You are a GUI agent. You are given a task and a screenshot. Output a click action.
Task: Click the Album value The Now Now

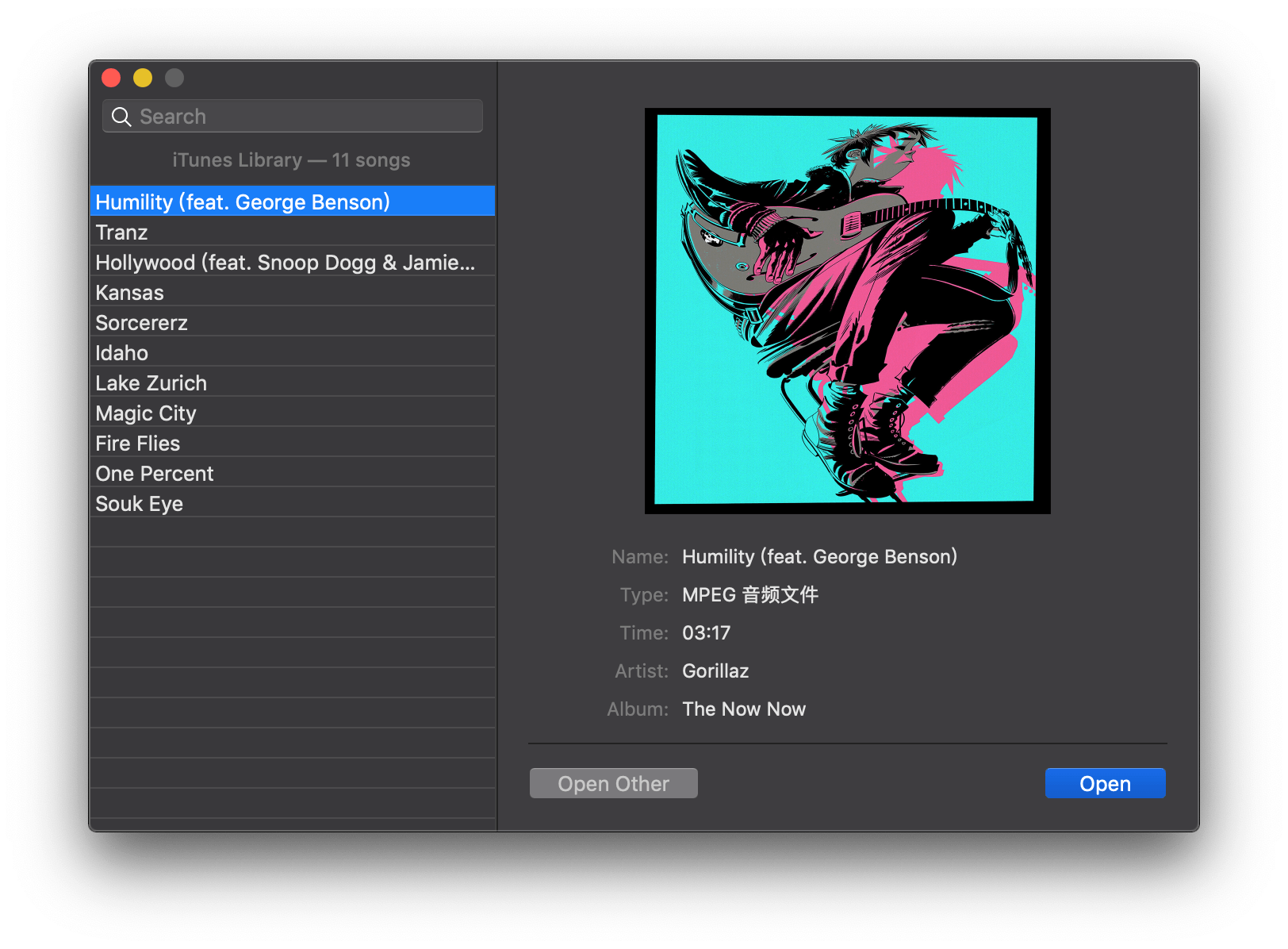744,709
